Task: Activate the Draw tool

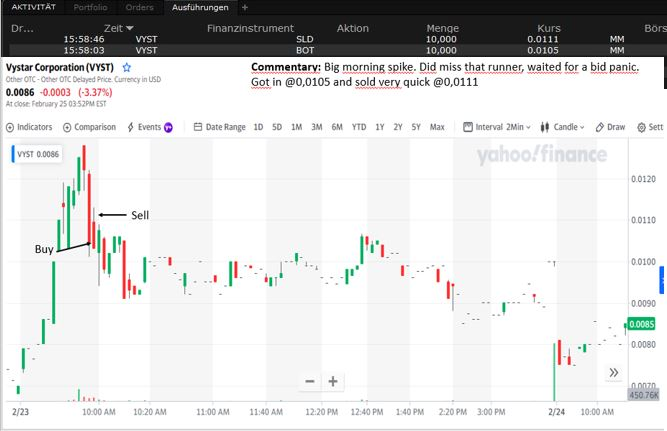Action: click(x=610, y=127)
